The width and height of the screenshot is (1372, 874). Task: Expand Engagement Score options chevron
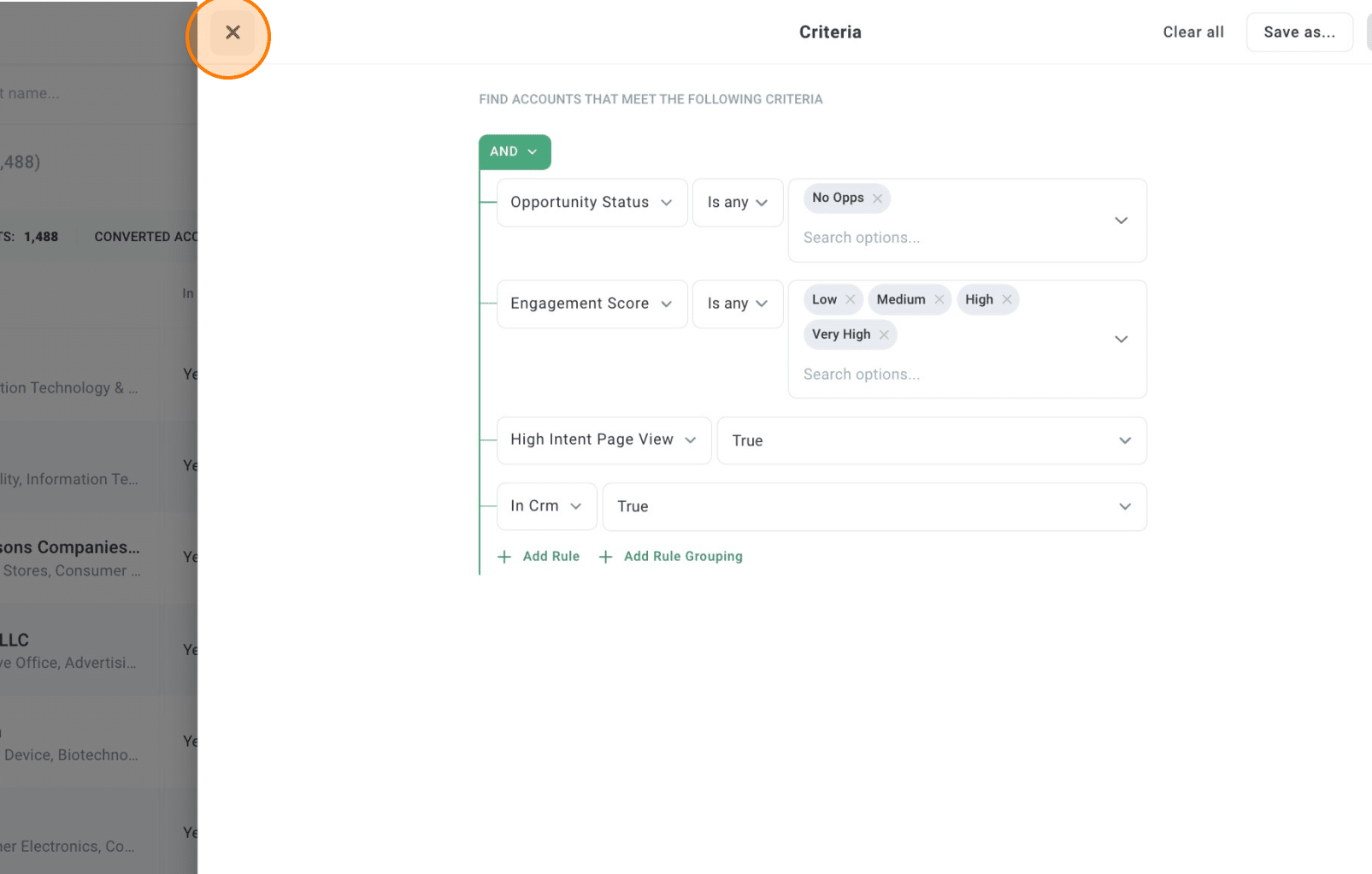point(1121,340)
